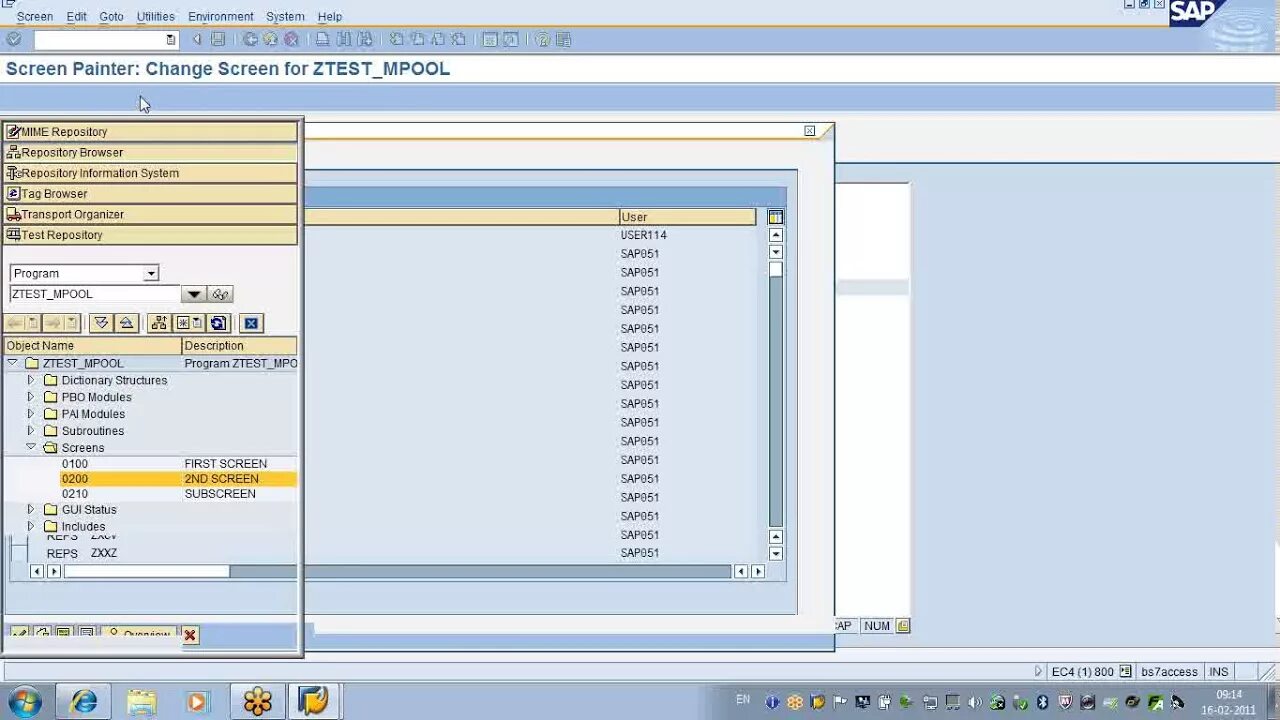The image size is (1280, 720).
Task: Click the Internet Explorer taskbar icon
Action: point(84,701)
